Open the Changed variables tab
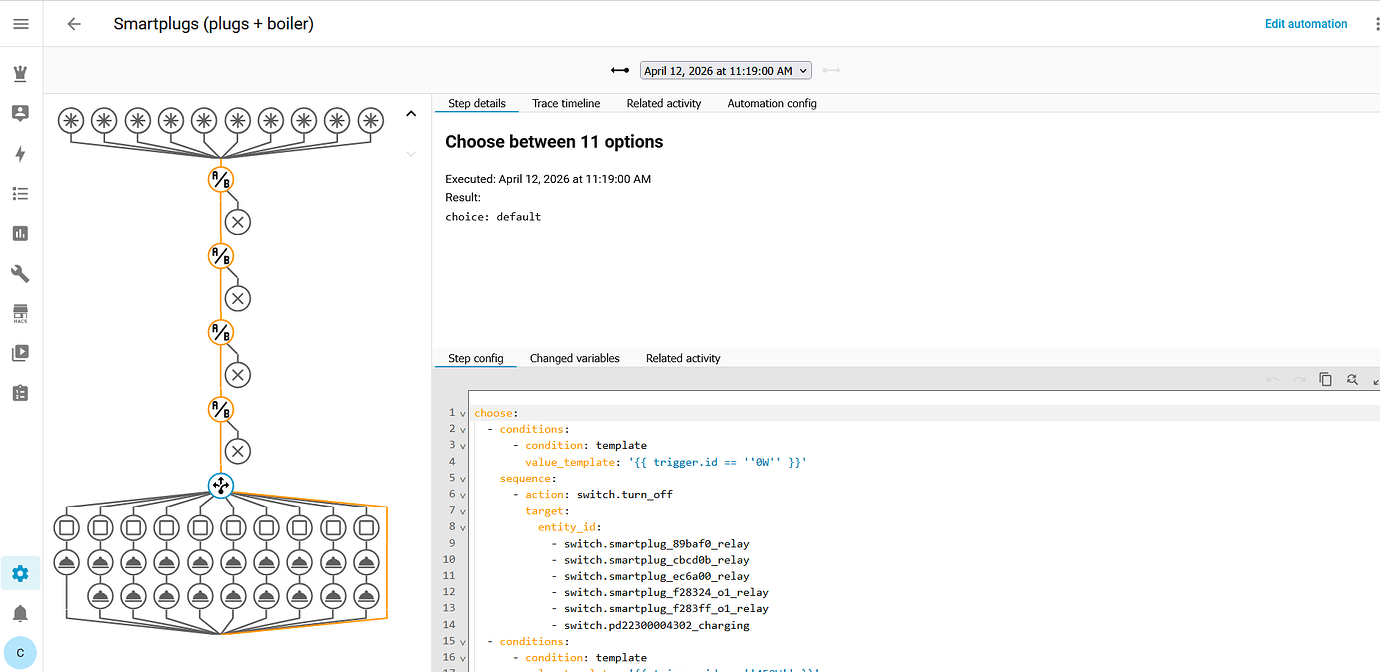This screenshot has height=672, width=1380. [x=575, y=358]
